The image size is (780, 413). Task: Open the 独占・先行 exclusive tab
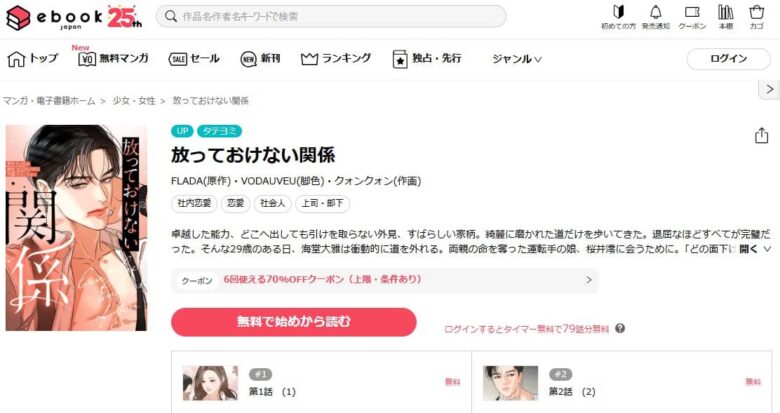tap(427, 59)
